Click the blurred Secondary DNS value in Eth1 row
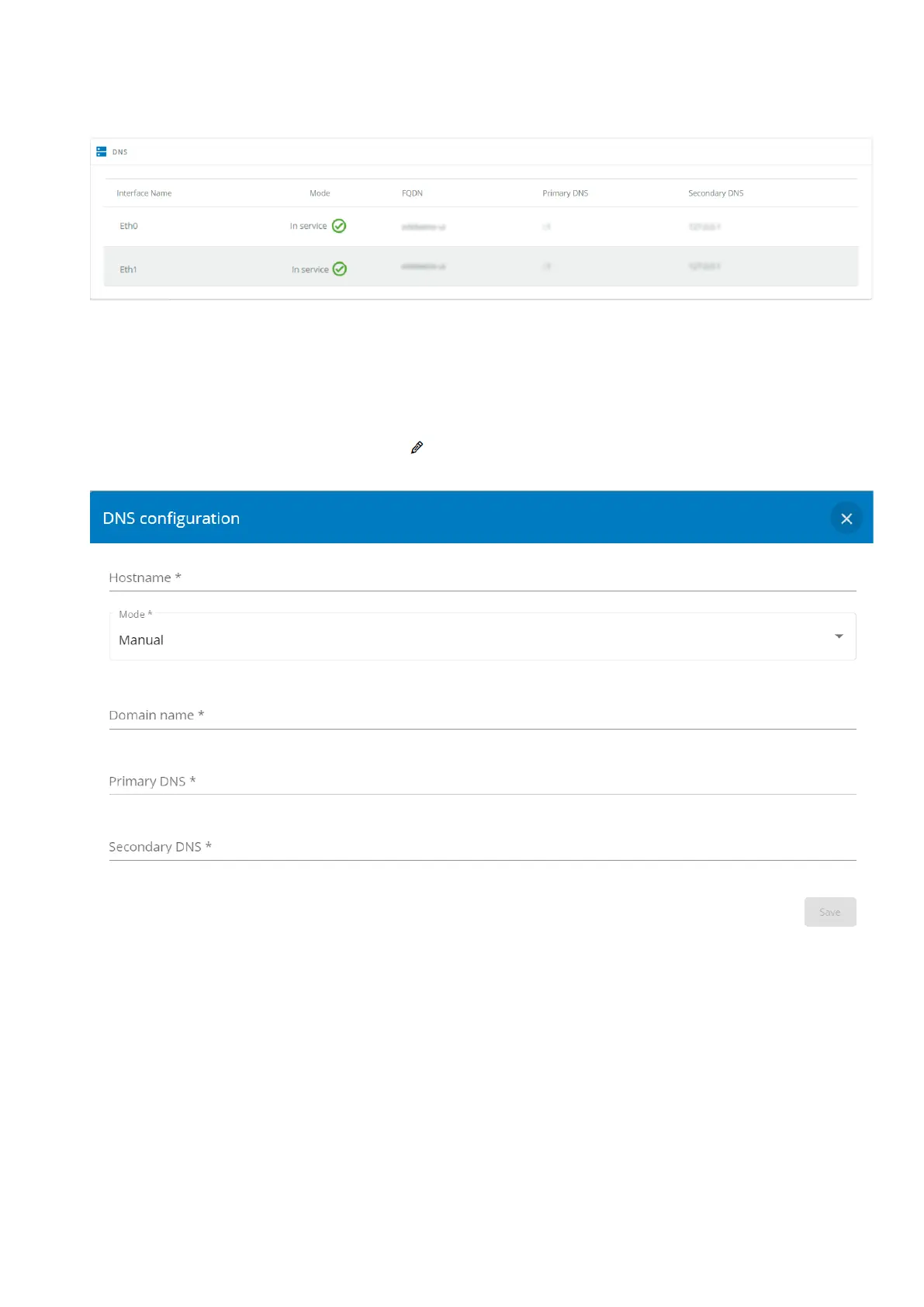 704,266
